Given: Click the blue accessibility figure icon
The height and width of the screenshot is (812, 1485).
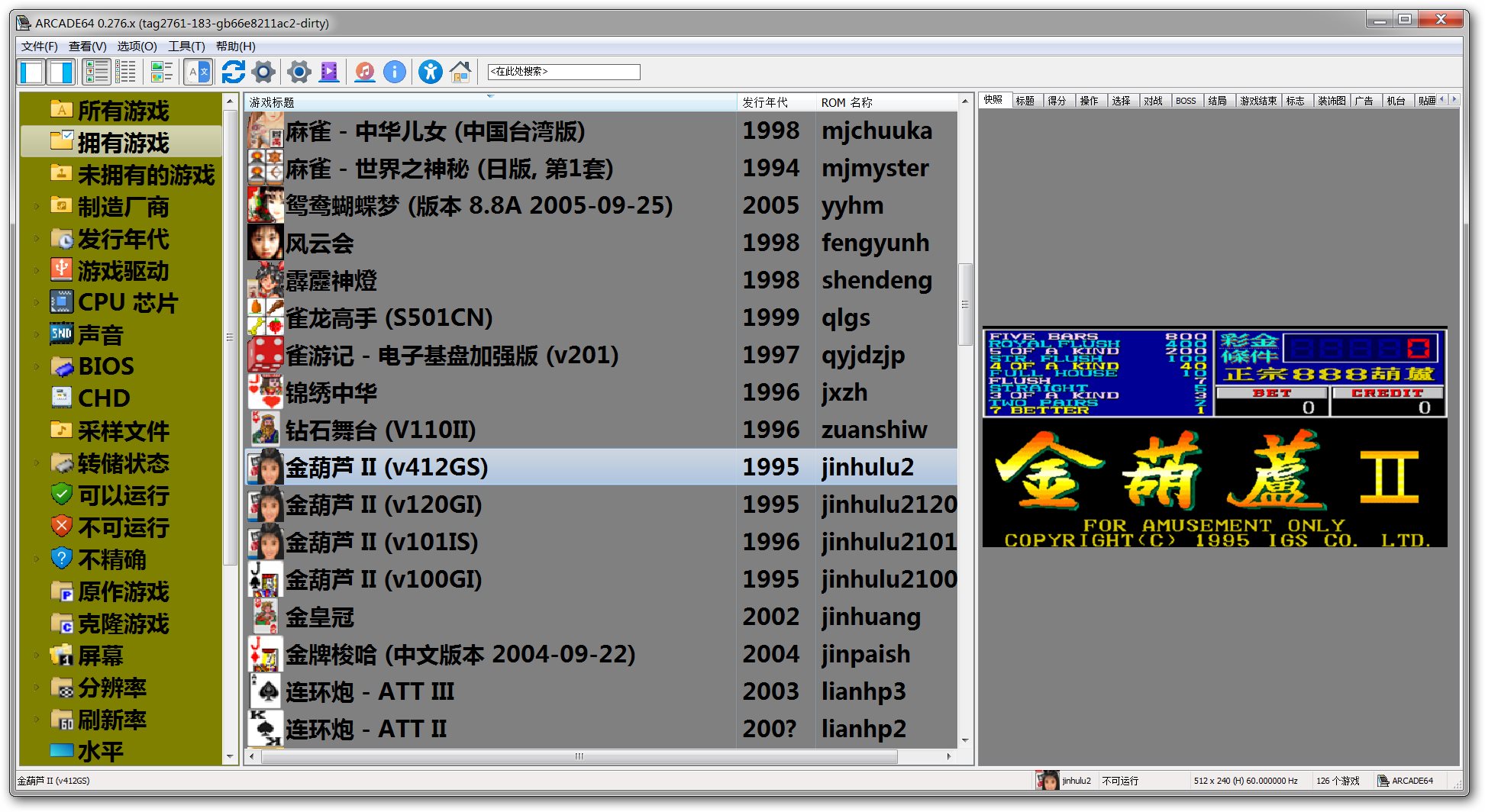Looking at the screenshot, I should click(x=431, y=72).
